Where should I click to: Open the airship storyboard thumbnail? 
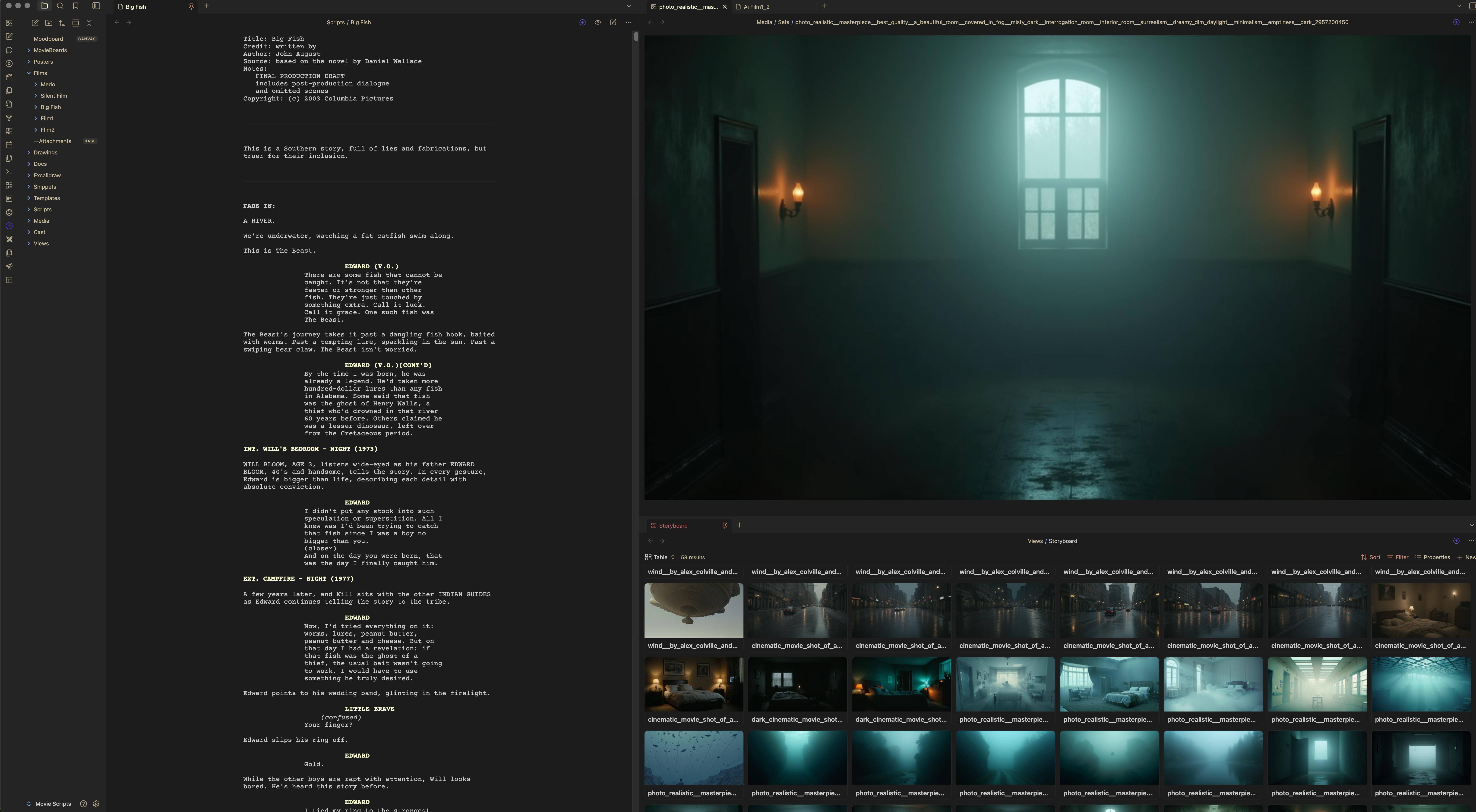click(693, 610)
